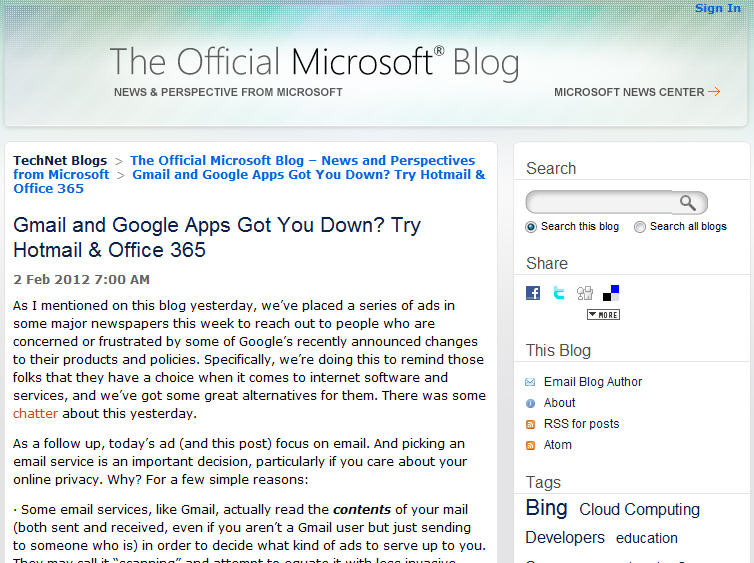The width and height of the screenshot is (754, 563).
Task: Open the Gmail and Google Apps breadcrumb link
Action: point(250,181)
